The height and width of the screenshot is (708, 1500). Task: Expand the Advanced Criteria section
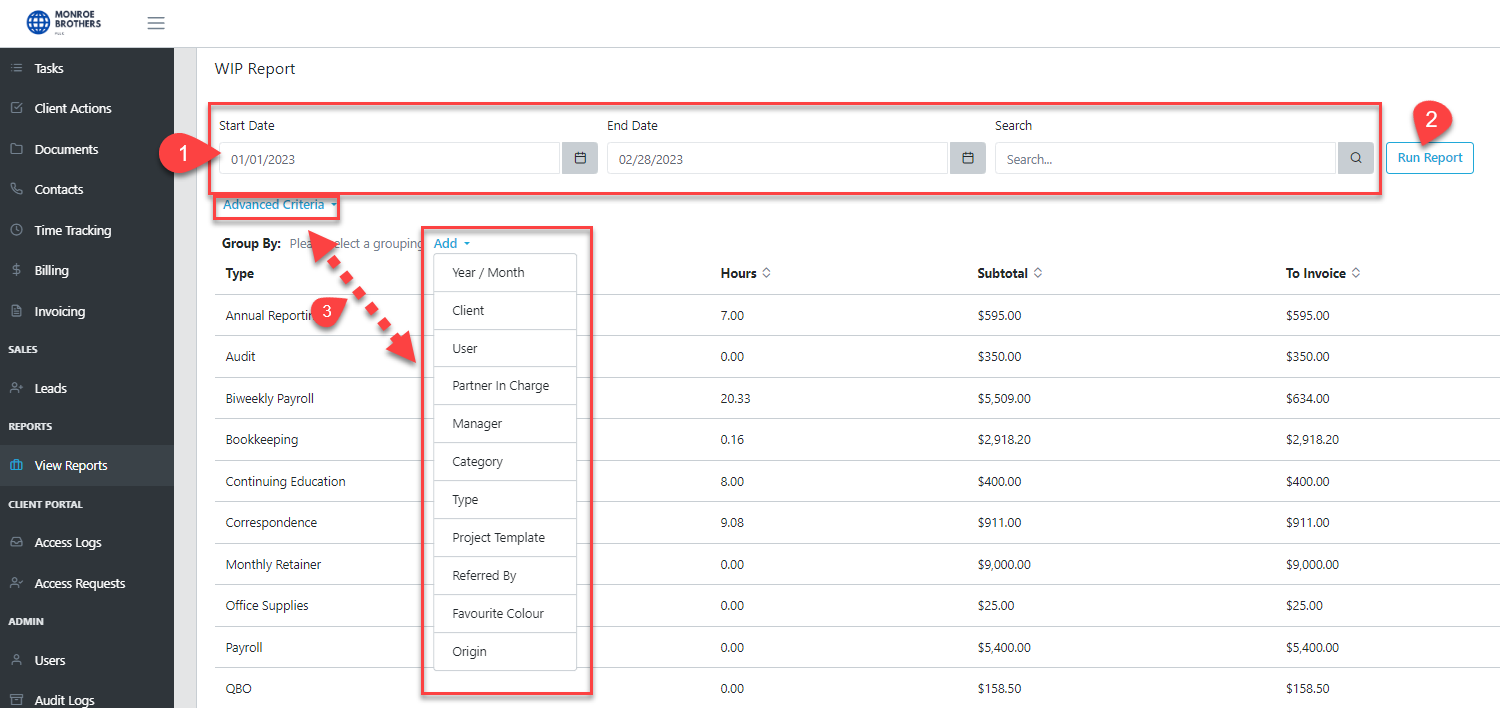[x=270, y=205]
